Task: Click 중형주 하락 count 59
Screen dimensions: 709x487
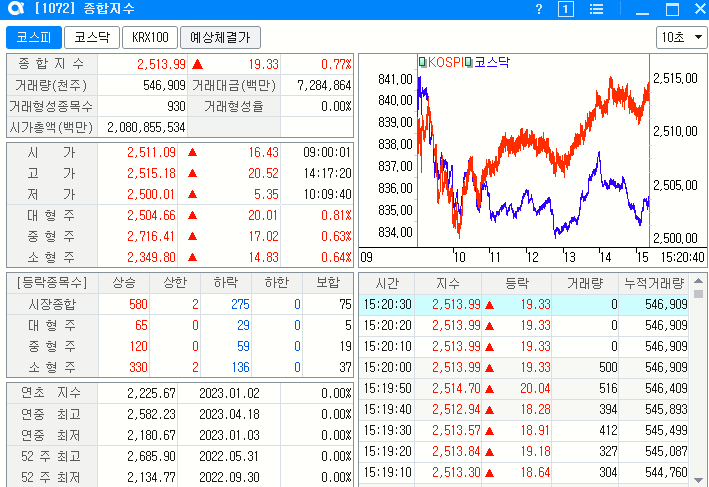Action: pyautogui.click(x=243, y=346)
